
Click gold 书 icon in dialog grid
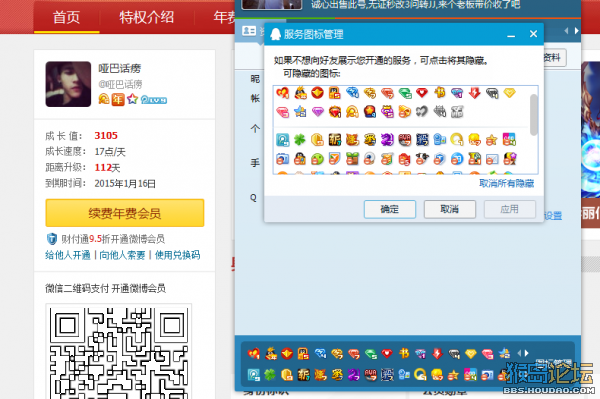[x=440, y=92]
